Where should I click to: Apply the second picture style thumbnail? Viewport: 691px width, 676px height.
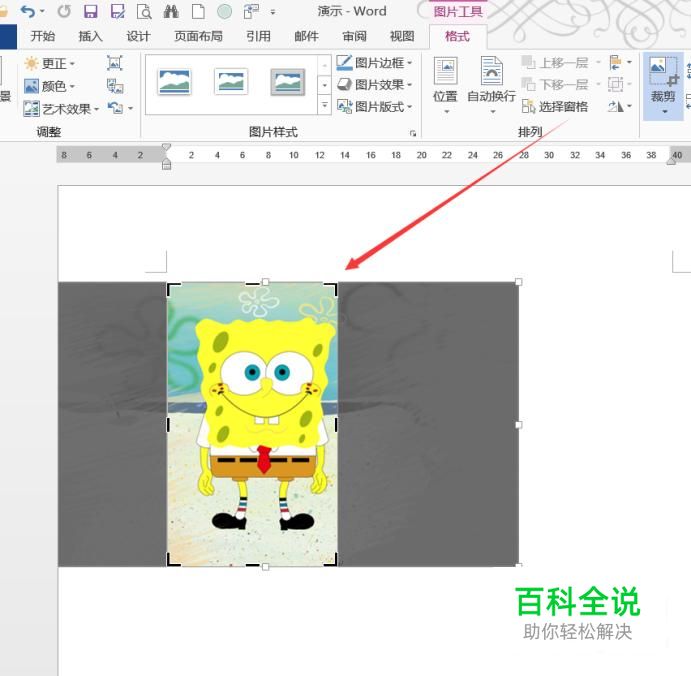(231, 82)
